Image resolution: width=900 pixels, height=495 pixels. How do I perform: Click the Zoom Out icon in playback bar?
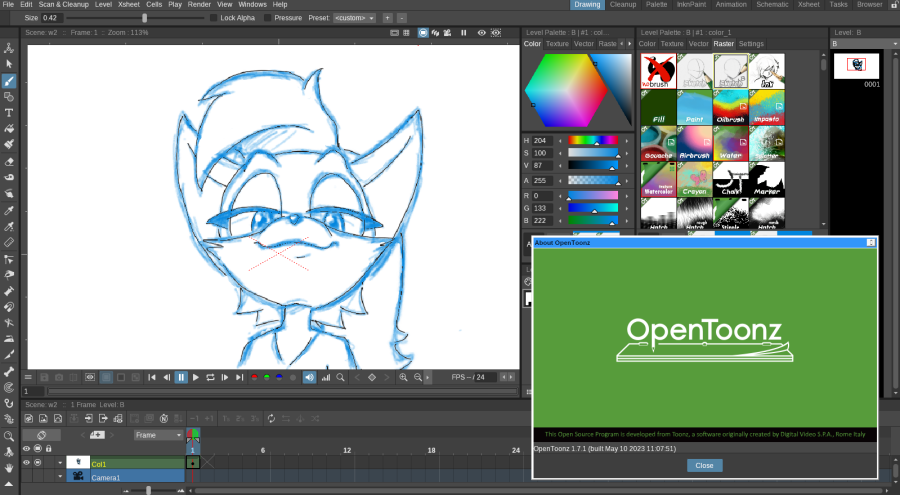418,377
